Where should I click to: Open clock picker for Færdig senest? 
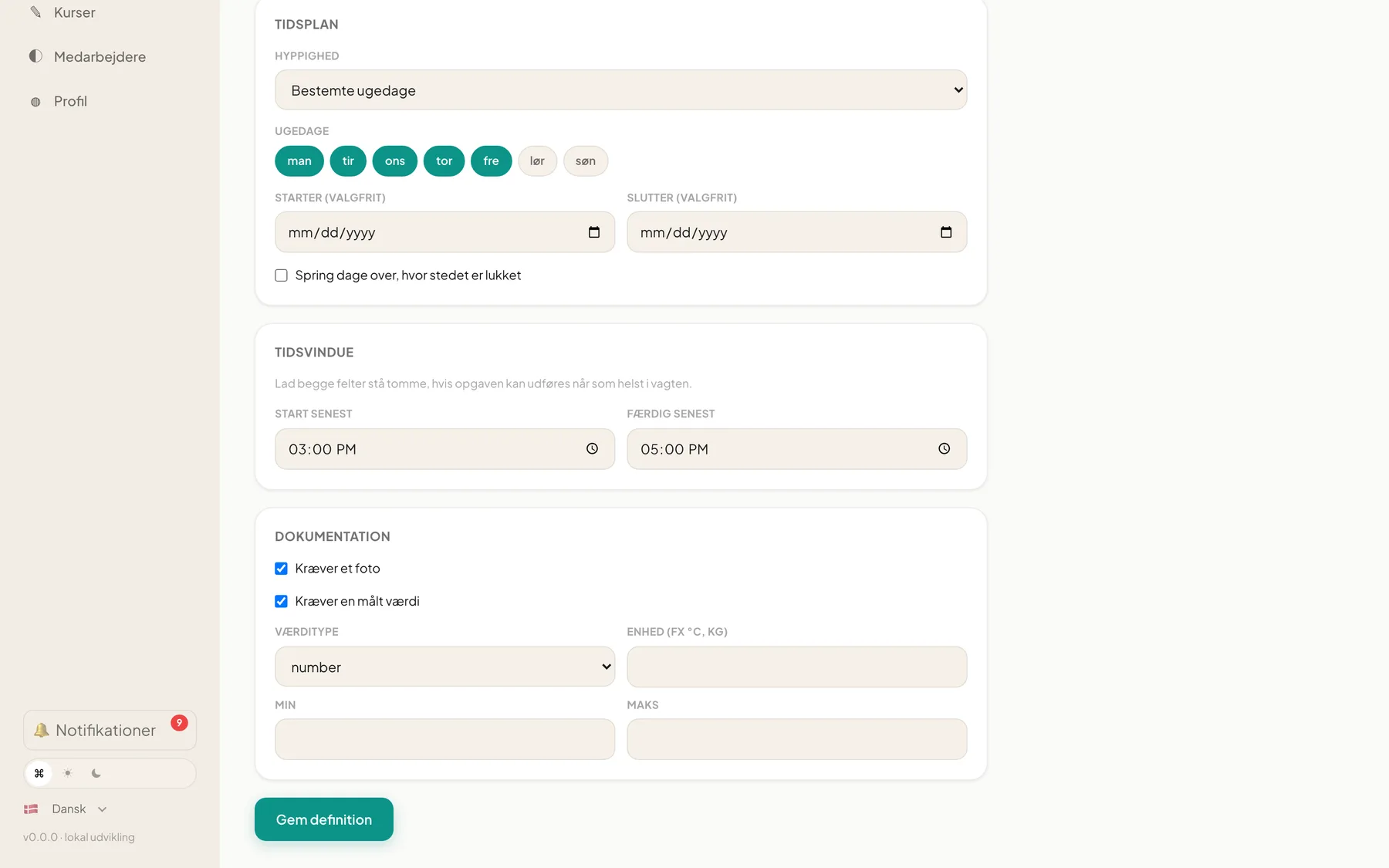tap(944, 449)
